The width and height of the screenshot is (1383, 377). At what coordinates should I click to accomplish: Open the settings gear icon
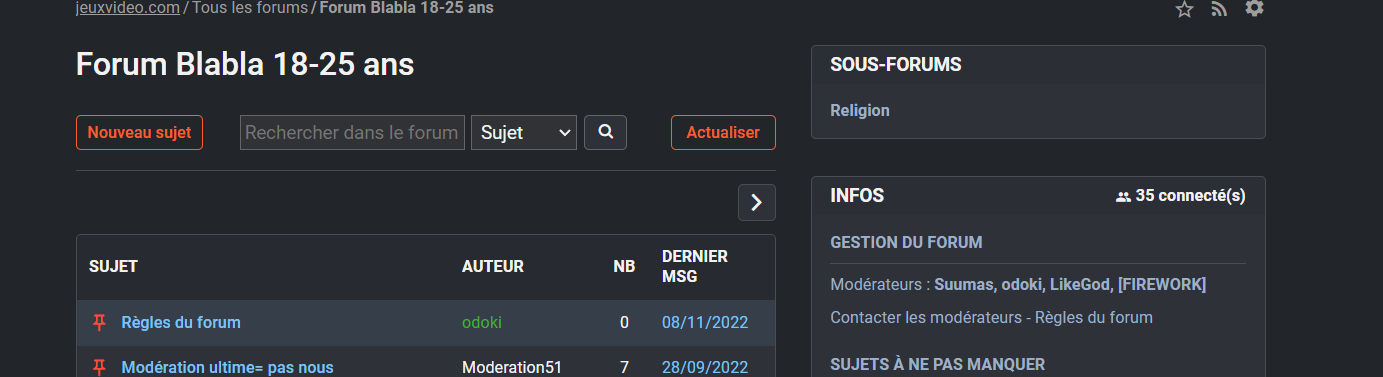1254,8
